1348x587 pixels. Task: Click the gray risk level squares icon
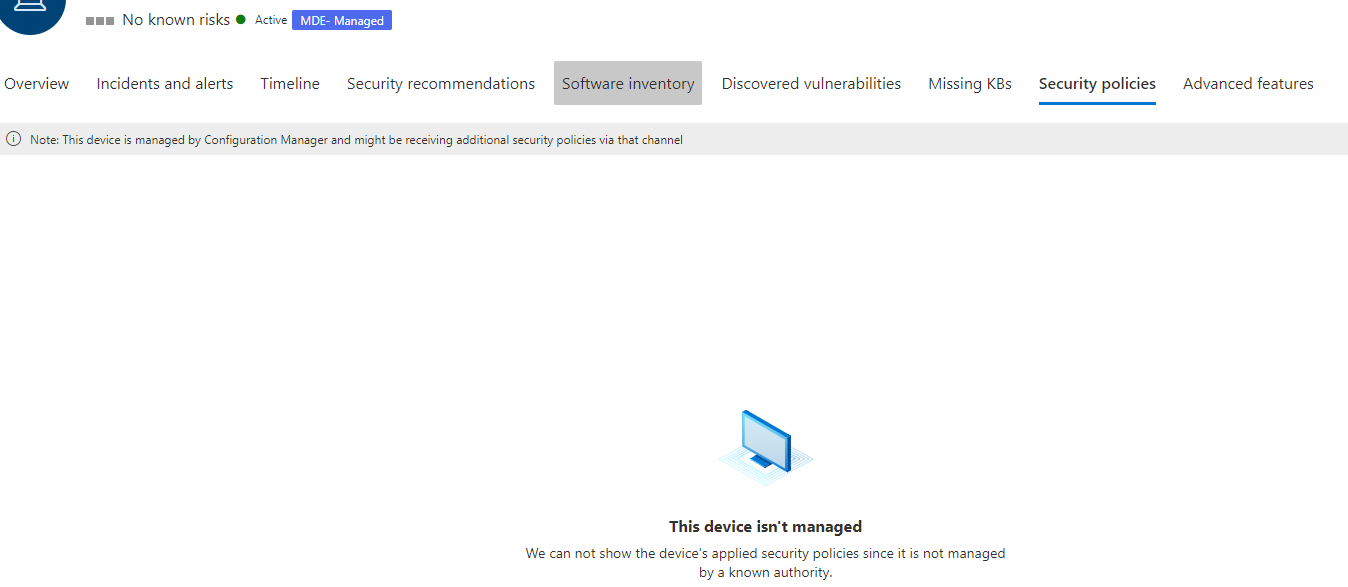coord(100,21)
